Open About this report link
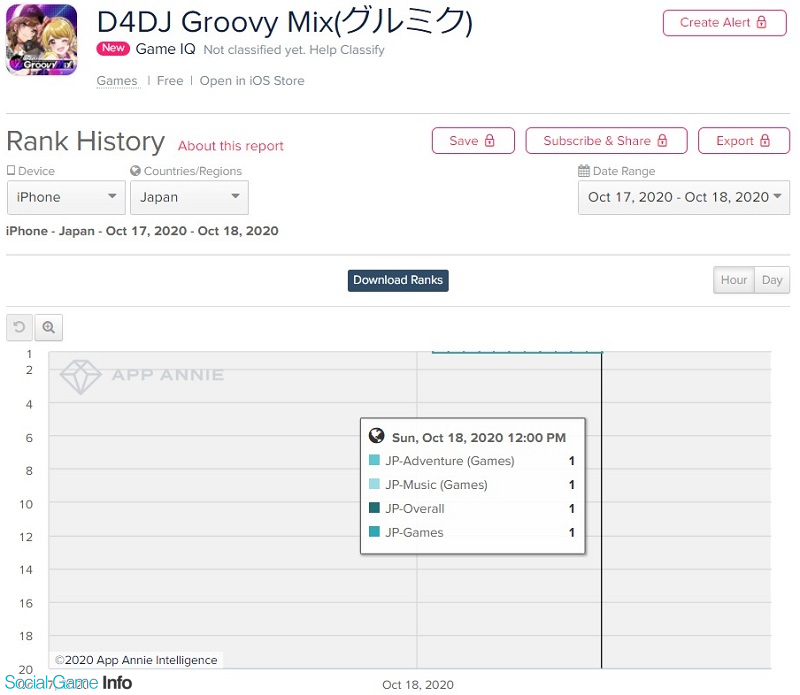 pyautogui.click(x=231, y=146)
